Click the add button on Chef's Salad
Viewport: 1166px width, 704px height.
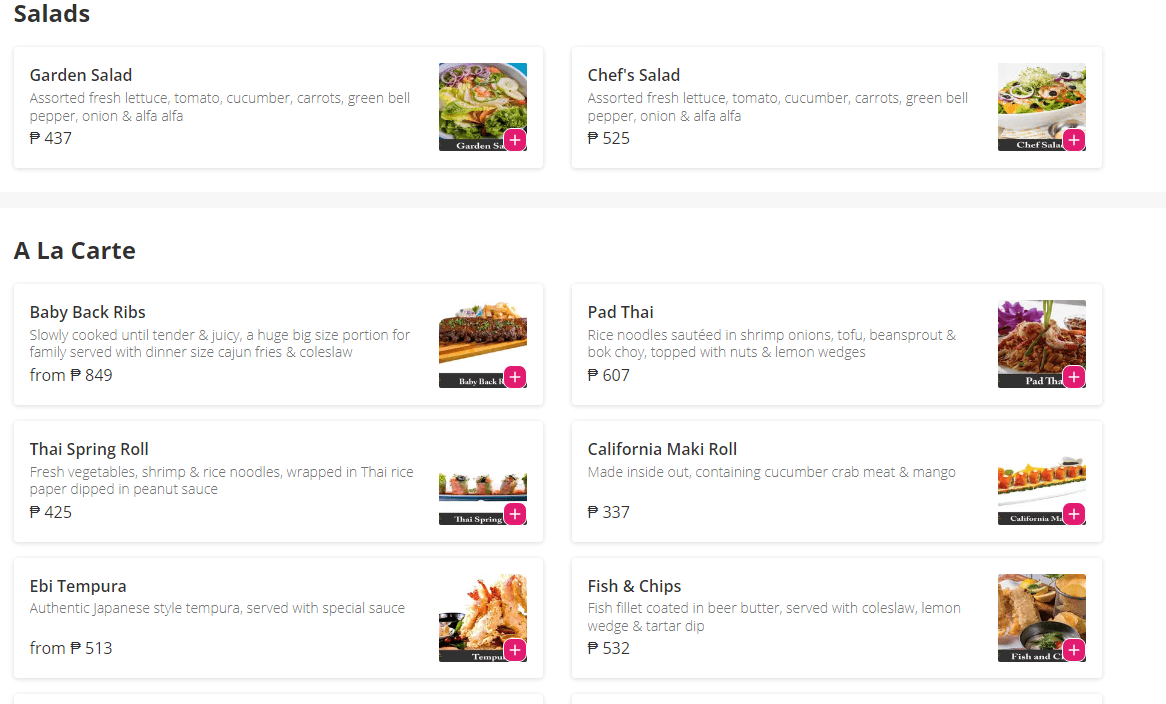tap(1073, 140)
